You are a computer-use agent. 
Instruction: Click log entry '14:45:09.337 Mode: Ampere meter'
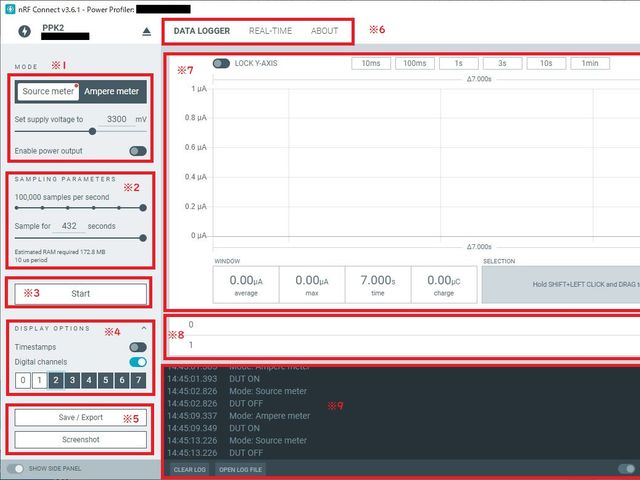click(x=239, y=416)
